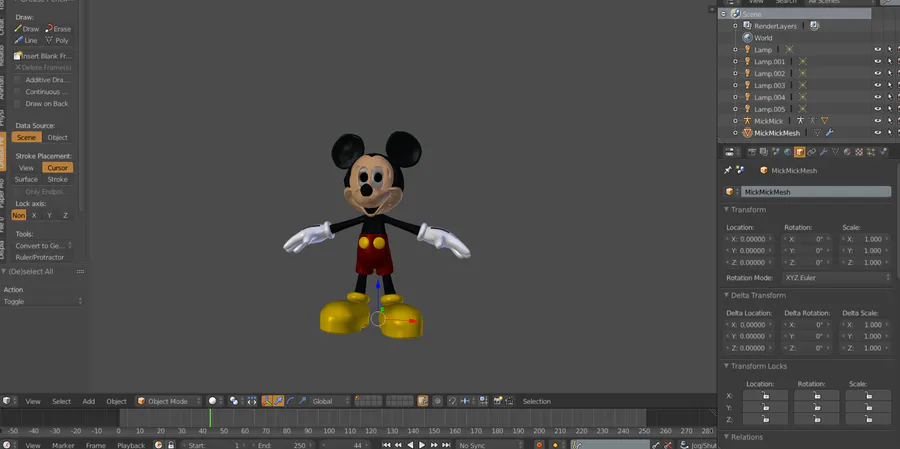Hide the Lamp object via eye icon
Image resolution: width=900 pixels, height=449 pixels.
(x=878, y=50)
